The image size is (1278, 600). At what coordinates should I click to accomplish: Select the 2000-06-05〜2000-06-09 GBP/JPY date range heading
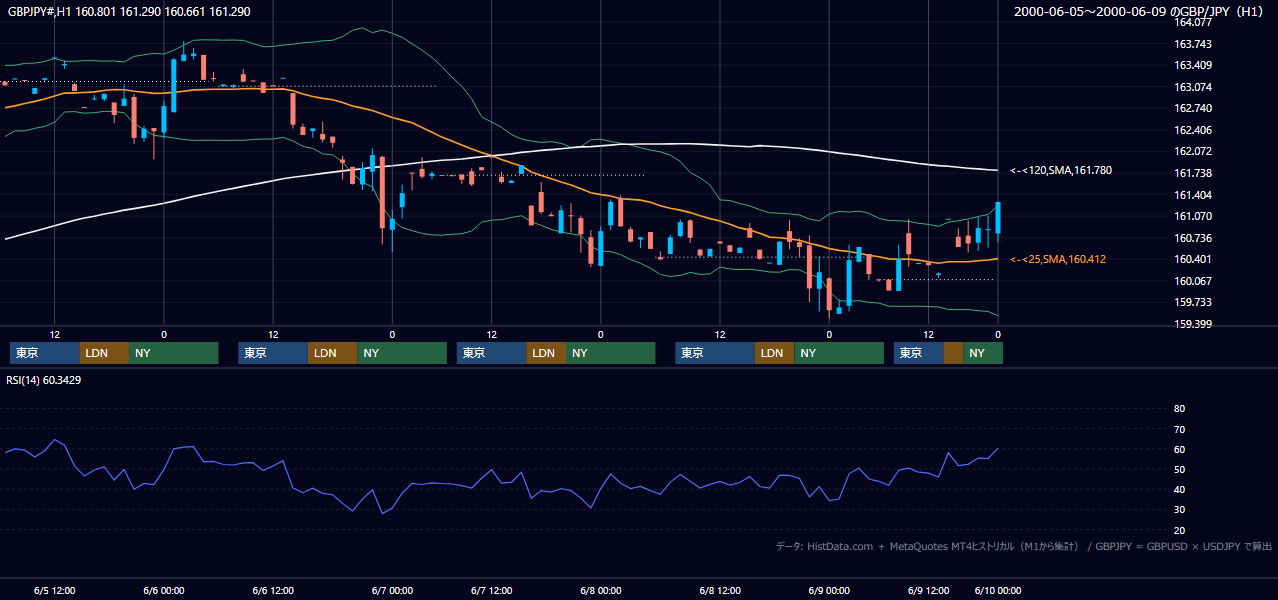[x=1141, y=11]
